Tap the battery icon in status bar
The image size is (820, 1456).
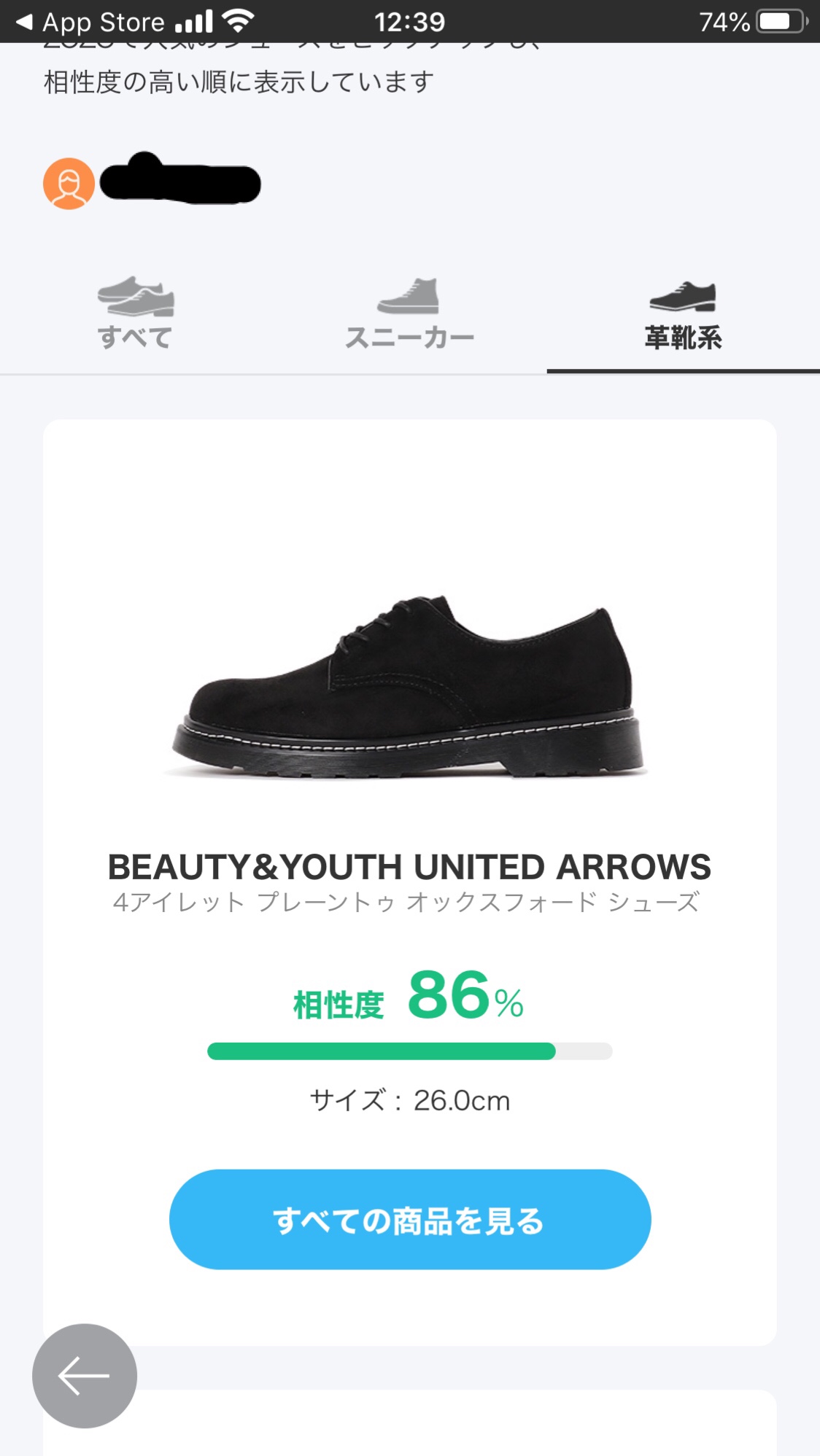[x=781, y=21]
